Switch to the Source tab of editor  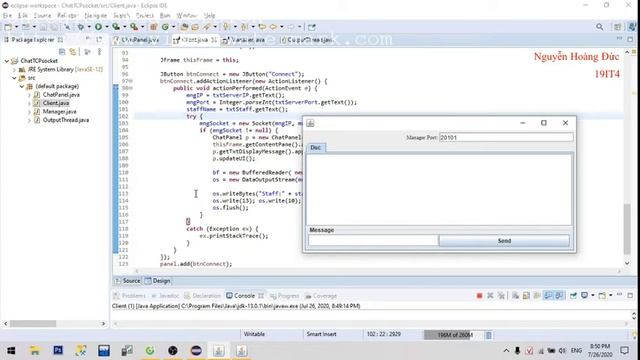coord(128,281)
